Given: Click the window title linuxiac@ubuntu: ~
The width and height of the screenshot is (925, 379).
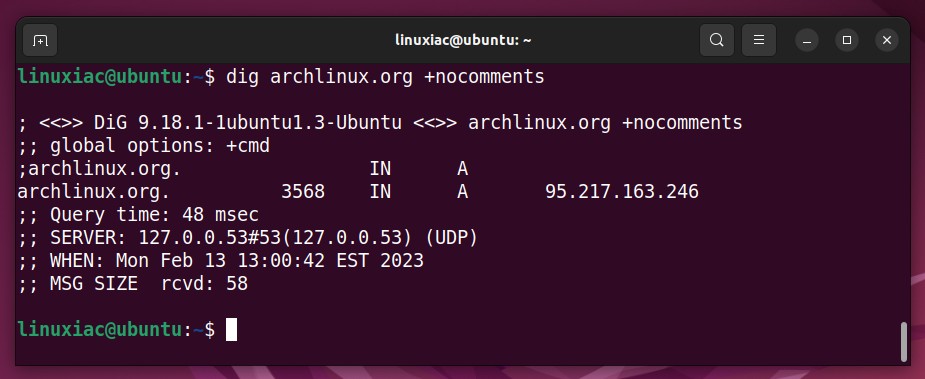Looking at the screenshot, I should coord(463,40).
